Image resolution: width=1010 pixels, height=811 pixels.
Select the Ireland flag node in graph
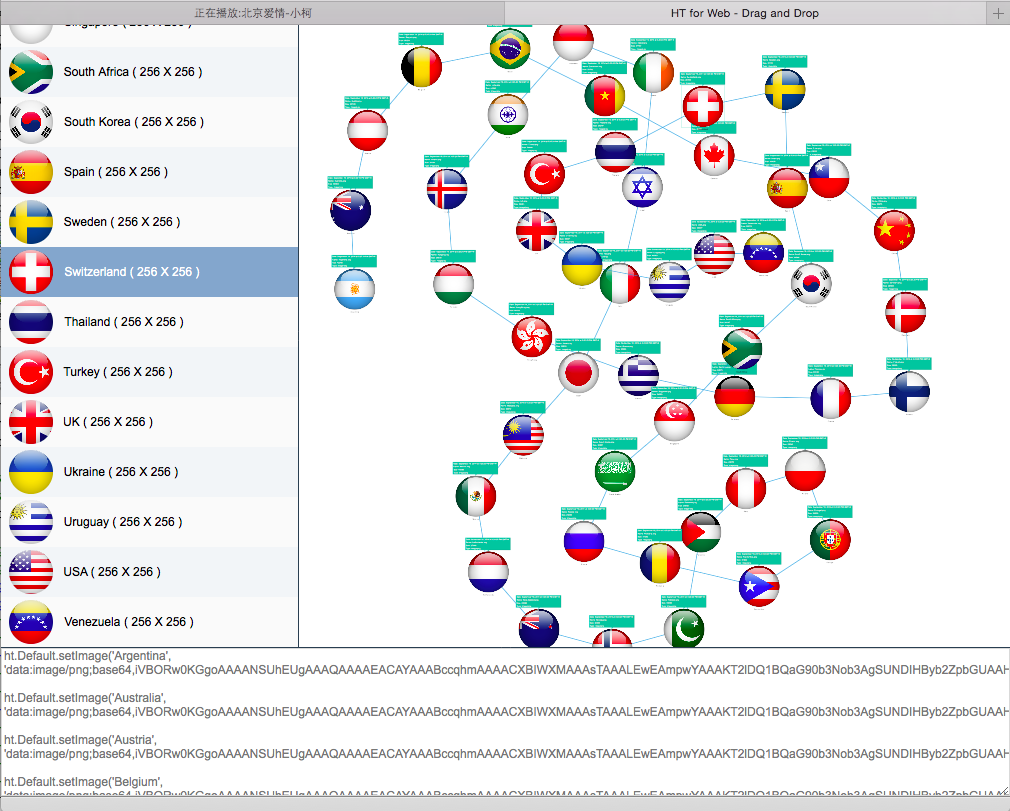click(653, 72)
